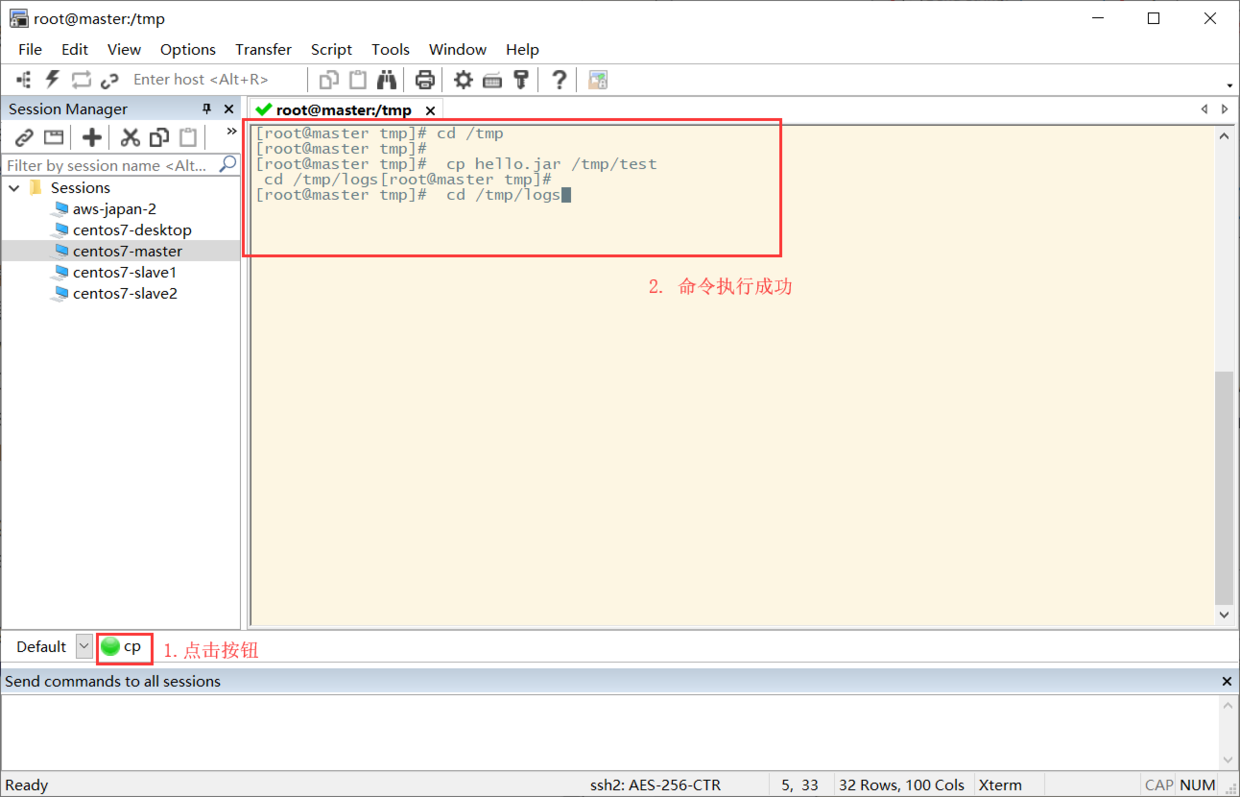Click terminal scrollbar down arrow

pyautogui.click(x=1225, y=615)
